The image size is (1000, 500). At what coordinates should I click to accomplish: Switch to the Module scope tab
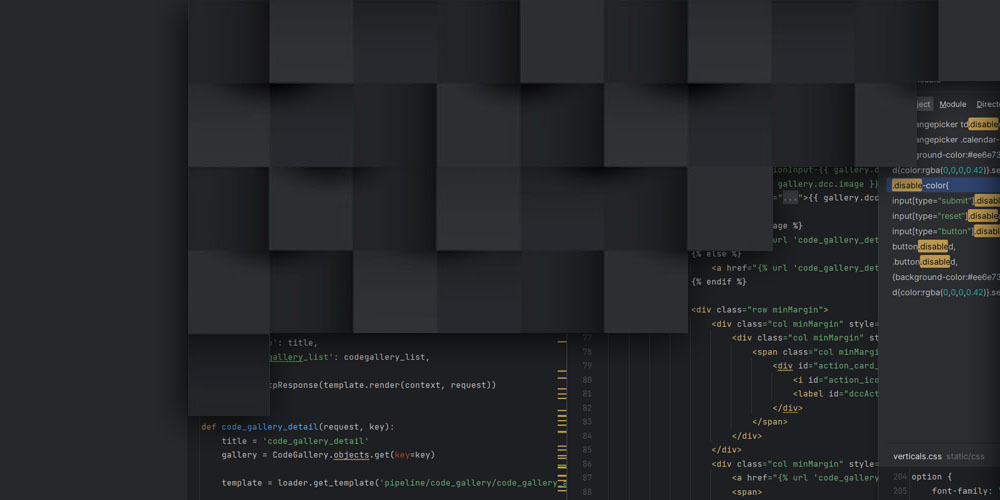952,104
